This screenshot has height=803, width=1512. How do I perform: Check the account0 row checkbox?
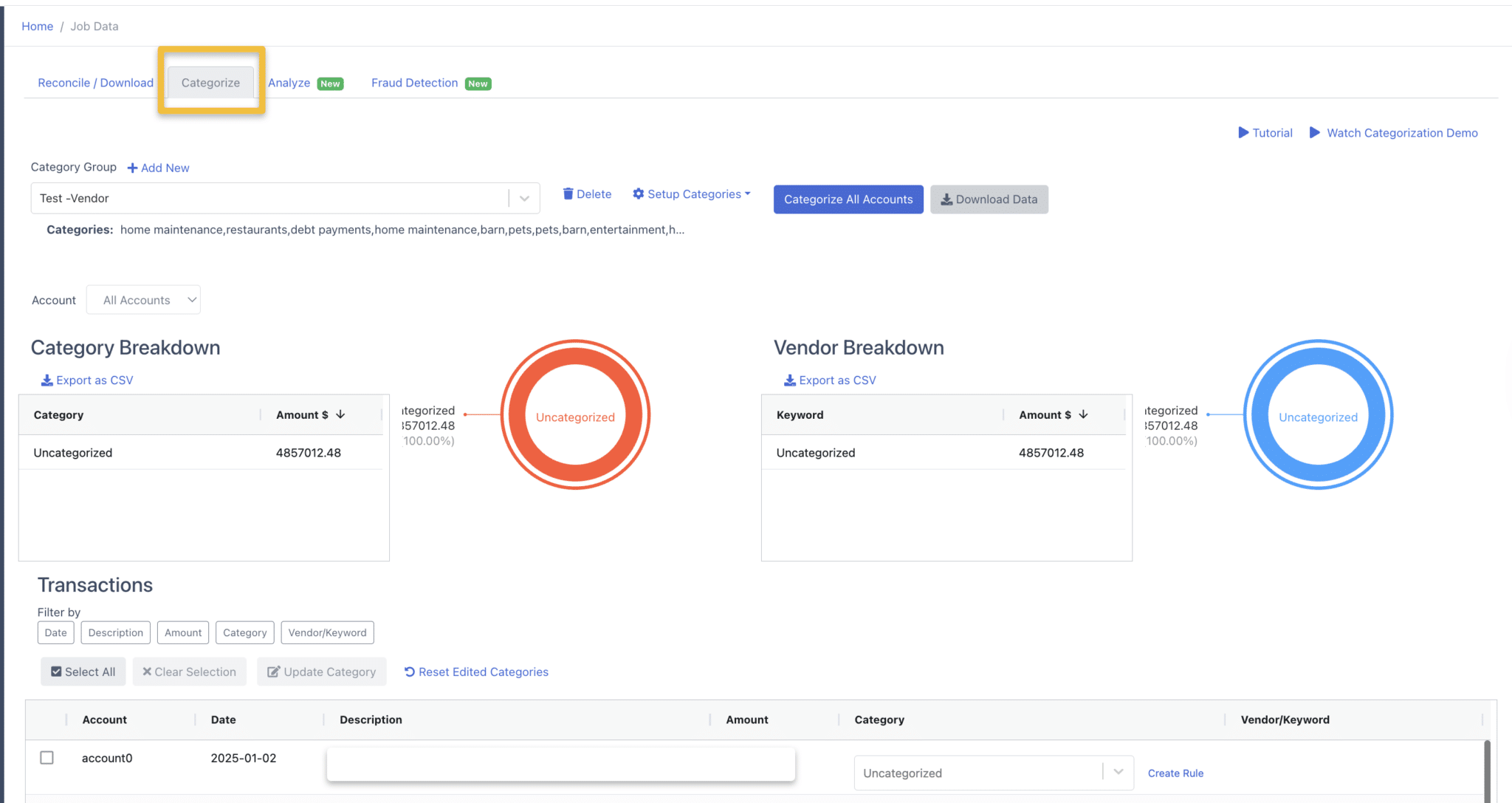47,758
